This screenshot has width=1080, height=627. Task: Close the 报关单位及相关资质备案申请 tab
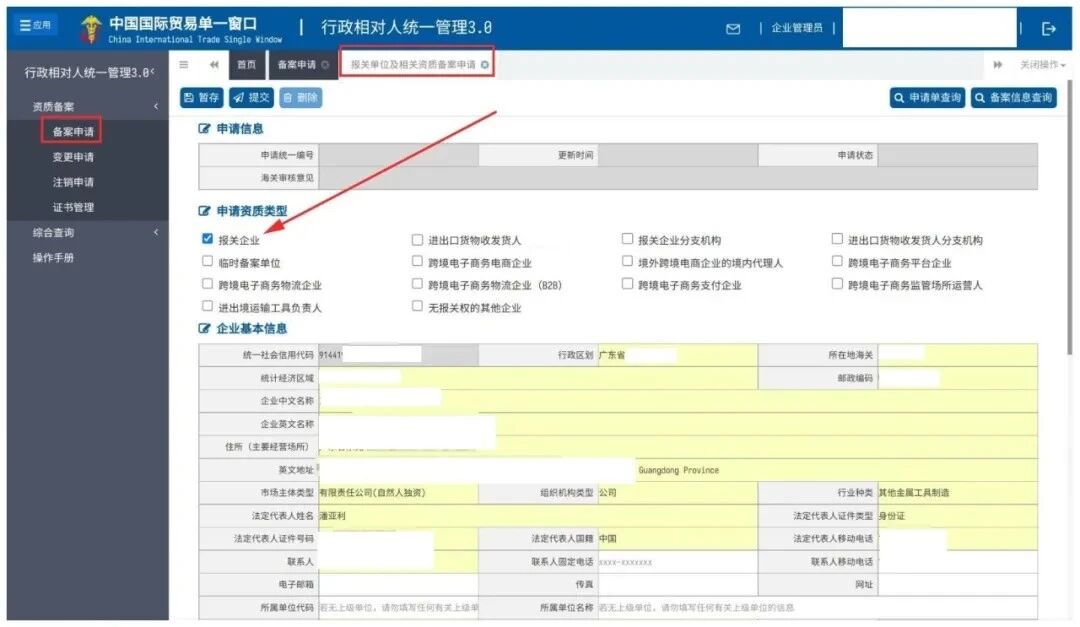(485, 65)
